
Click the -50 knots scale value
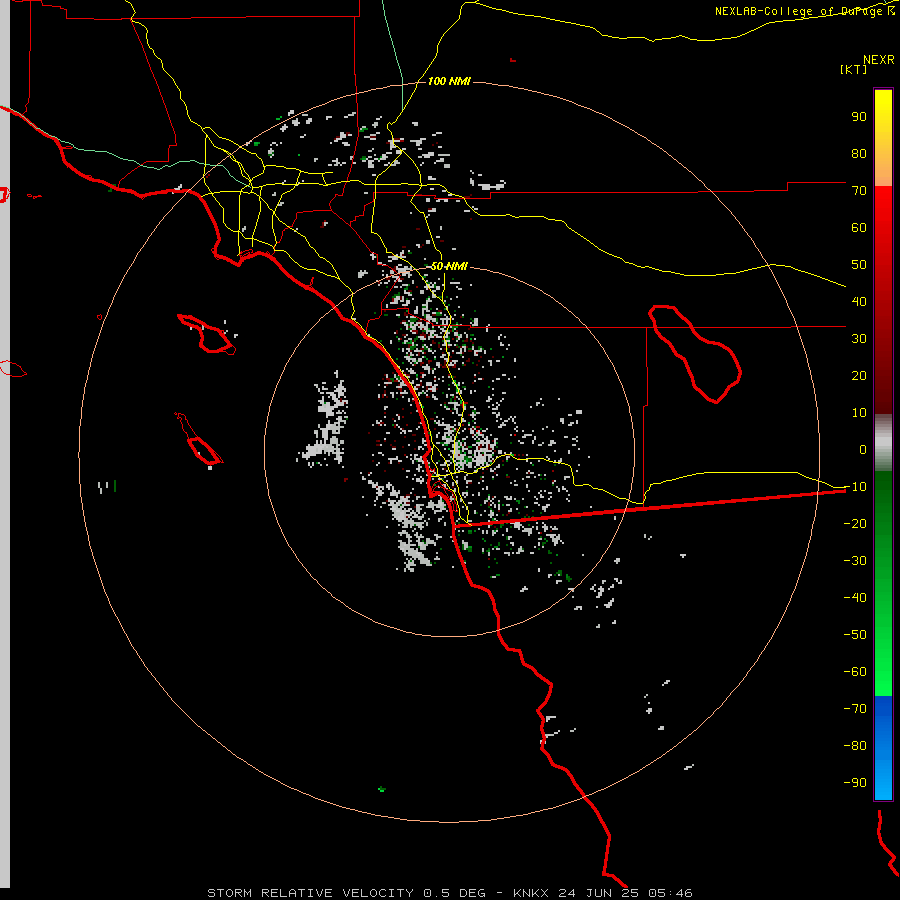[855, 635]
